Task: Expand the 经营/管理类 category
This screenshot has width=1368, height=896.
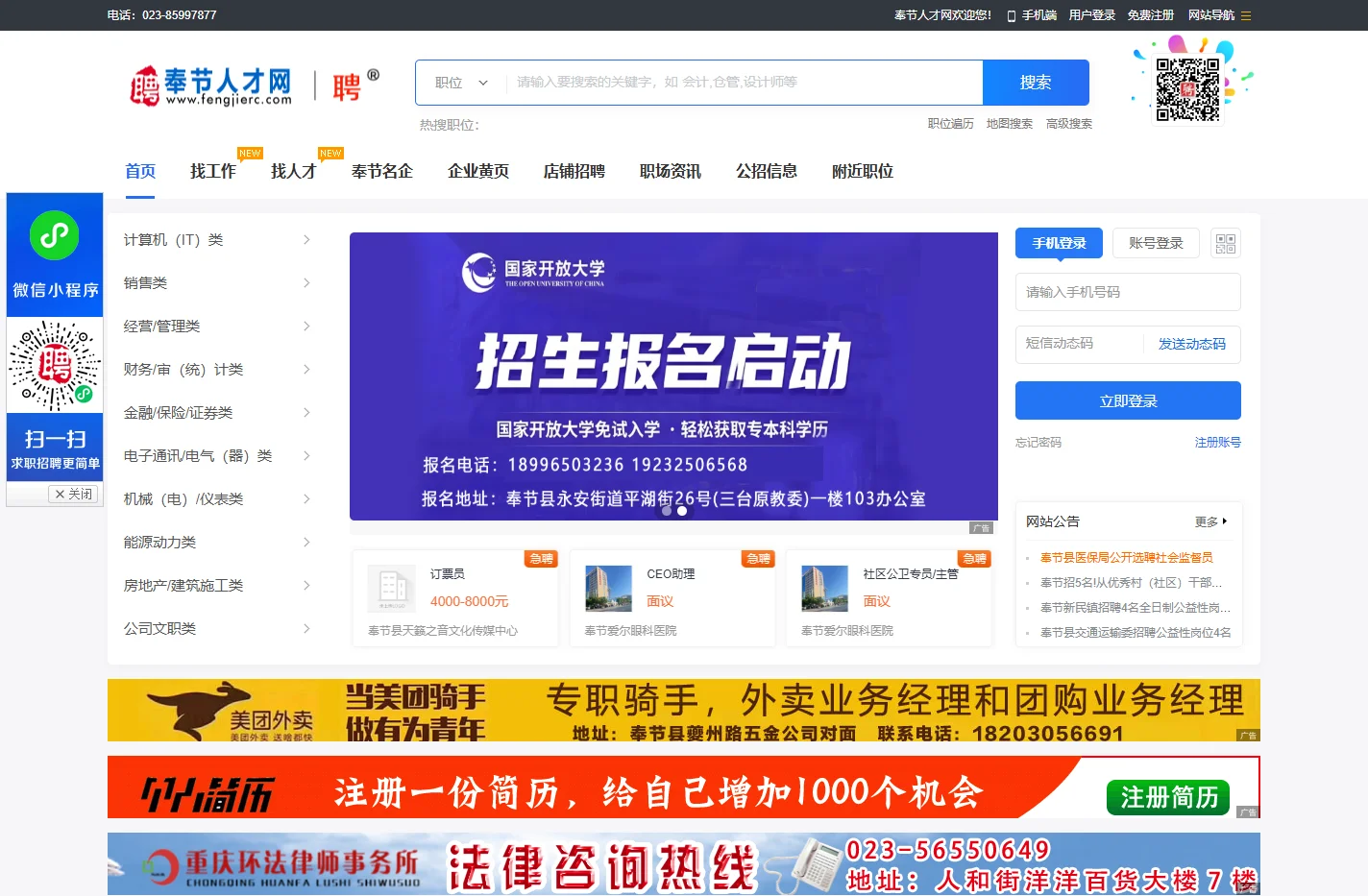Action: coord(217,327)
